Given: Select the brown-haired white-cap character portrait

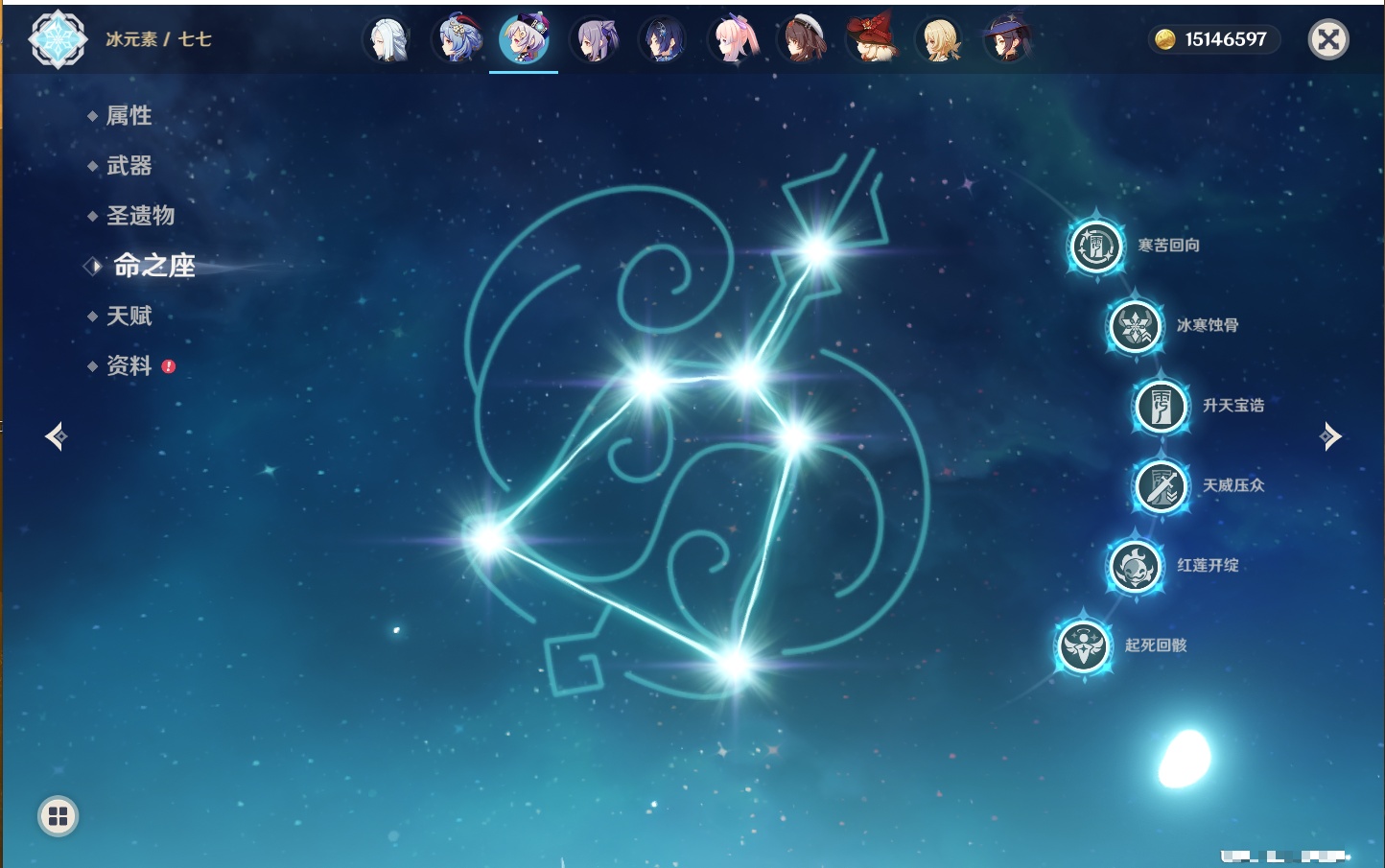Looking at the screenshot, I should pos(802,40).
